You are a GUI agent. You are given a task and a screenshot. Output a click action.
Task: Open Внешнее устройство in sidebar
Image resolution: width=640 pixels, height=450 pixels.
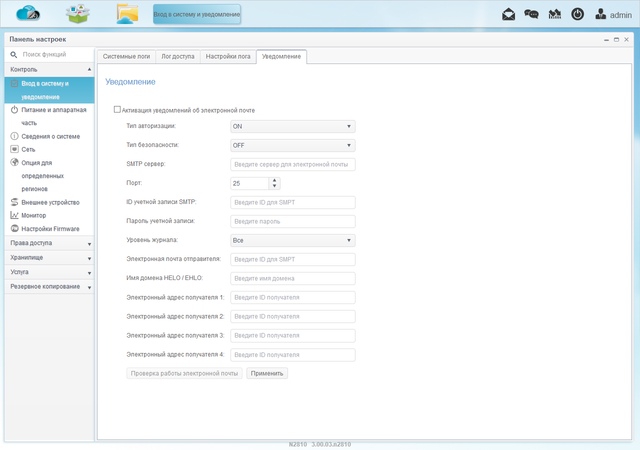pyautogui.click(x=50, y=202)
